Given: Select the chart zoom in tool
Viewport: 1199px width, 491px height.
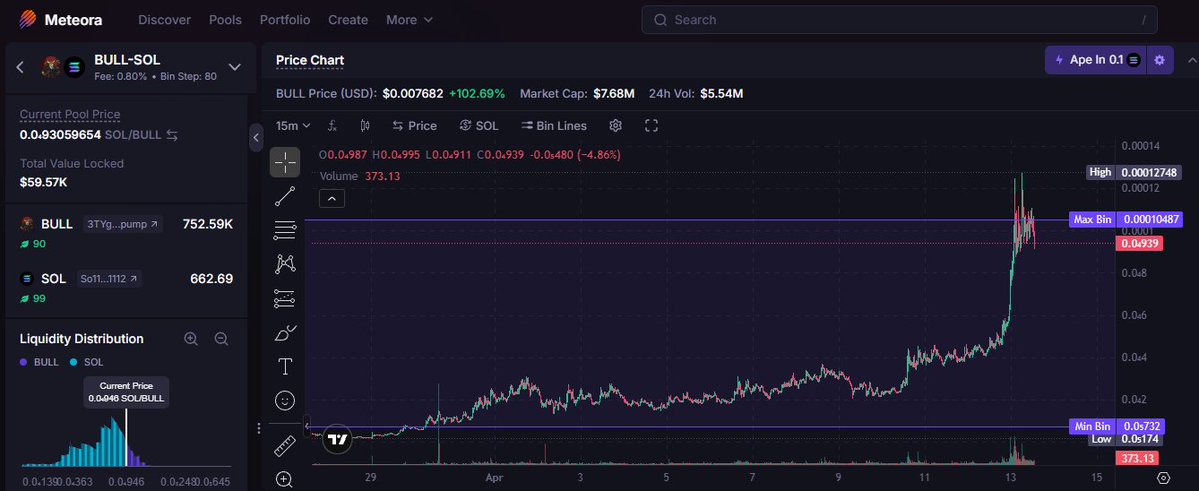Looking at the screenshot, I should click(x=285, y=480).
